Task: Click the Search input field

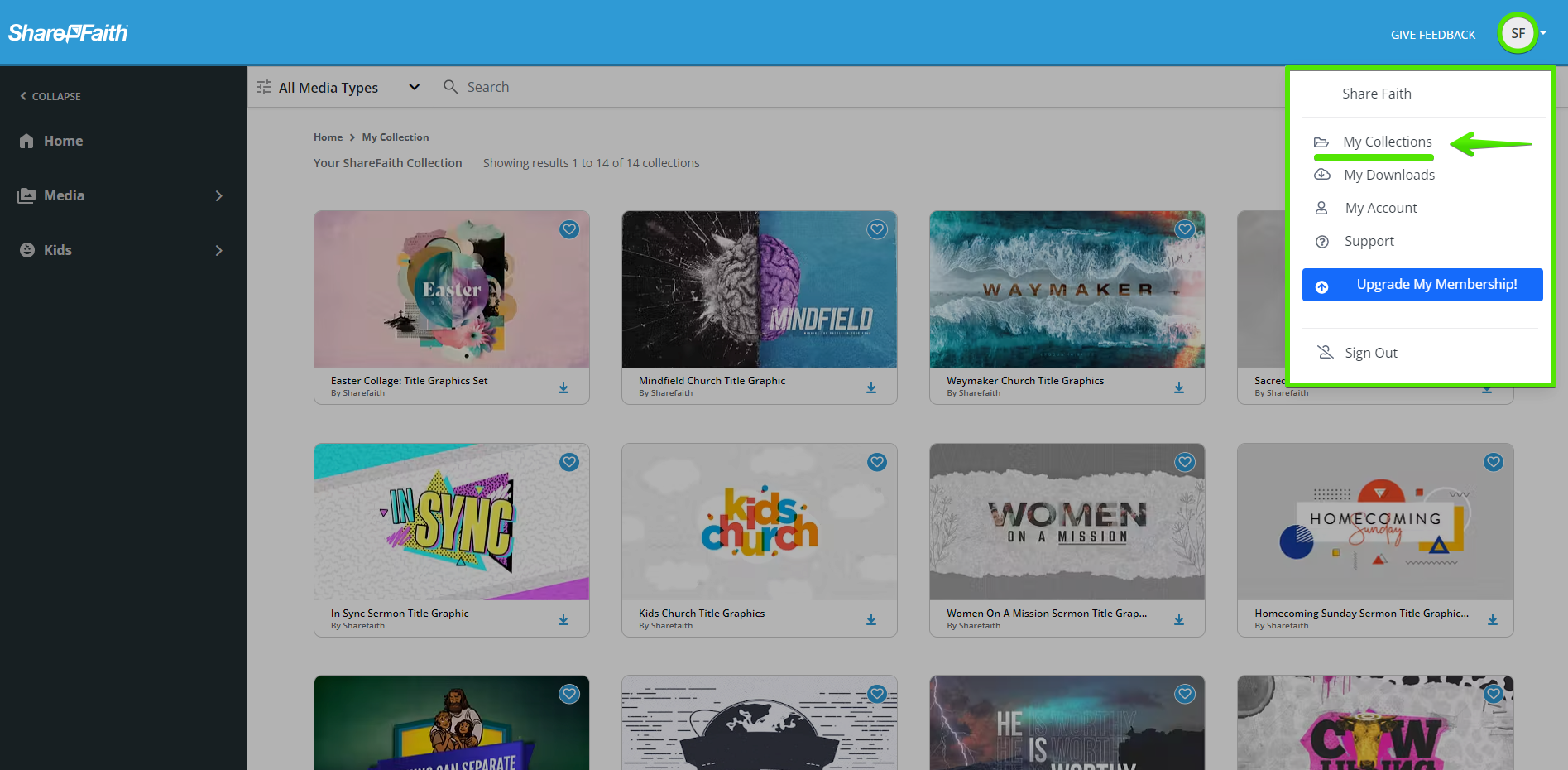Action: click(x=861, y=87)
